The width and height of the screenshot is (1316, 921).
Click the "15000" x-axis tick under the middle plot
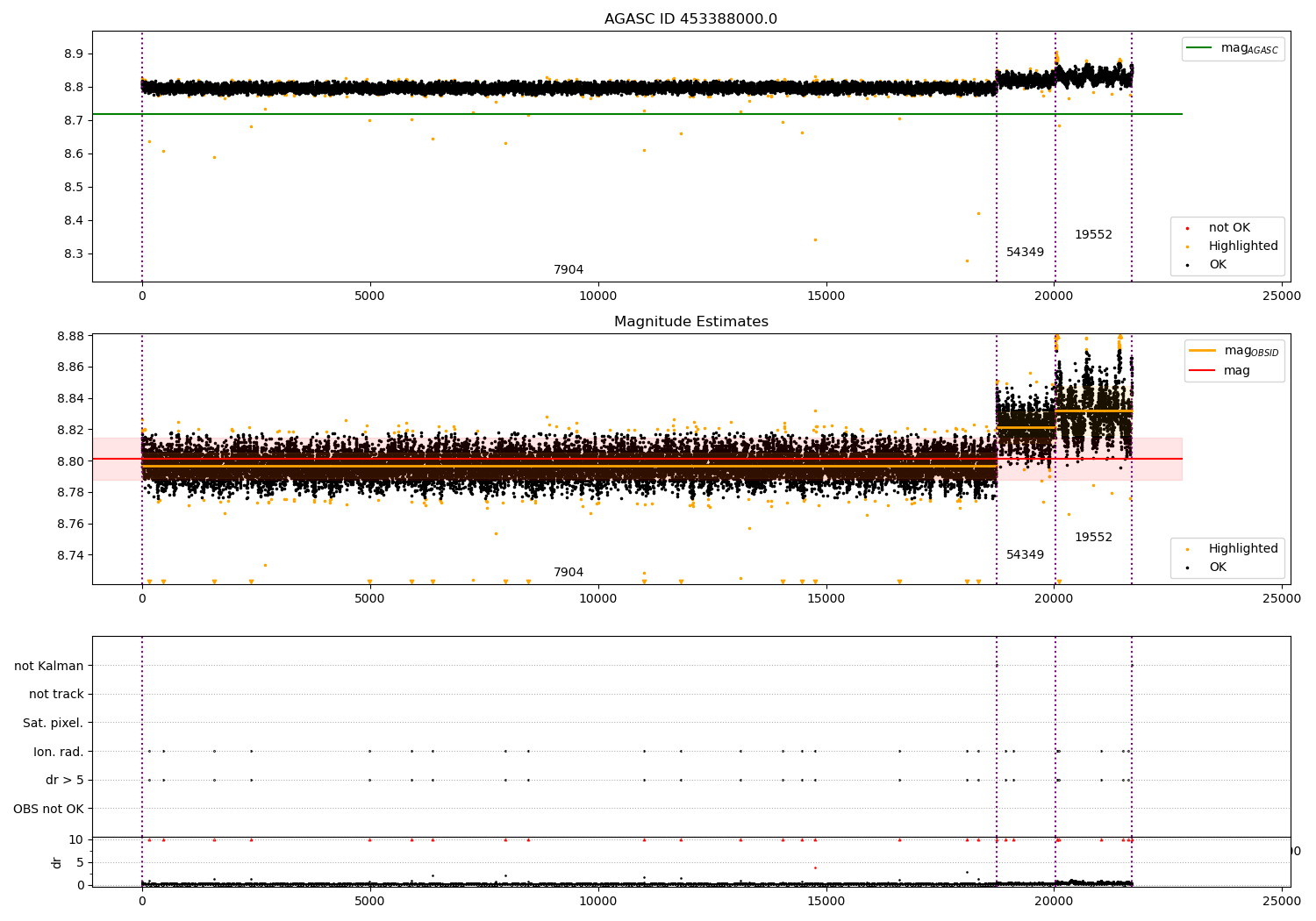coord(826,599)
